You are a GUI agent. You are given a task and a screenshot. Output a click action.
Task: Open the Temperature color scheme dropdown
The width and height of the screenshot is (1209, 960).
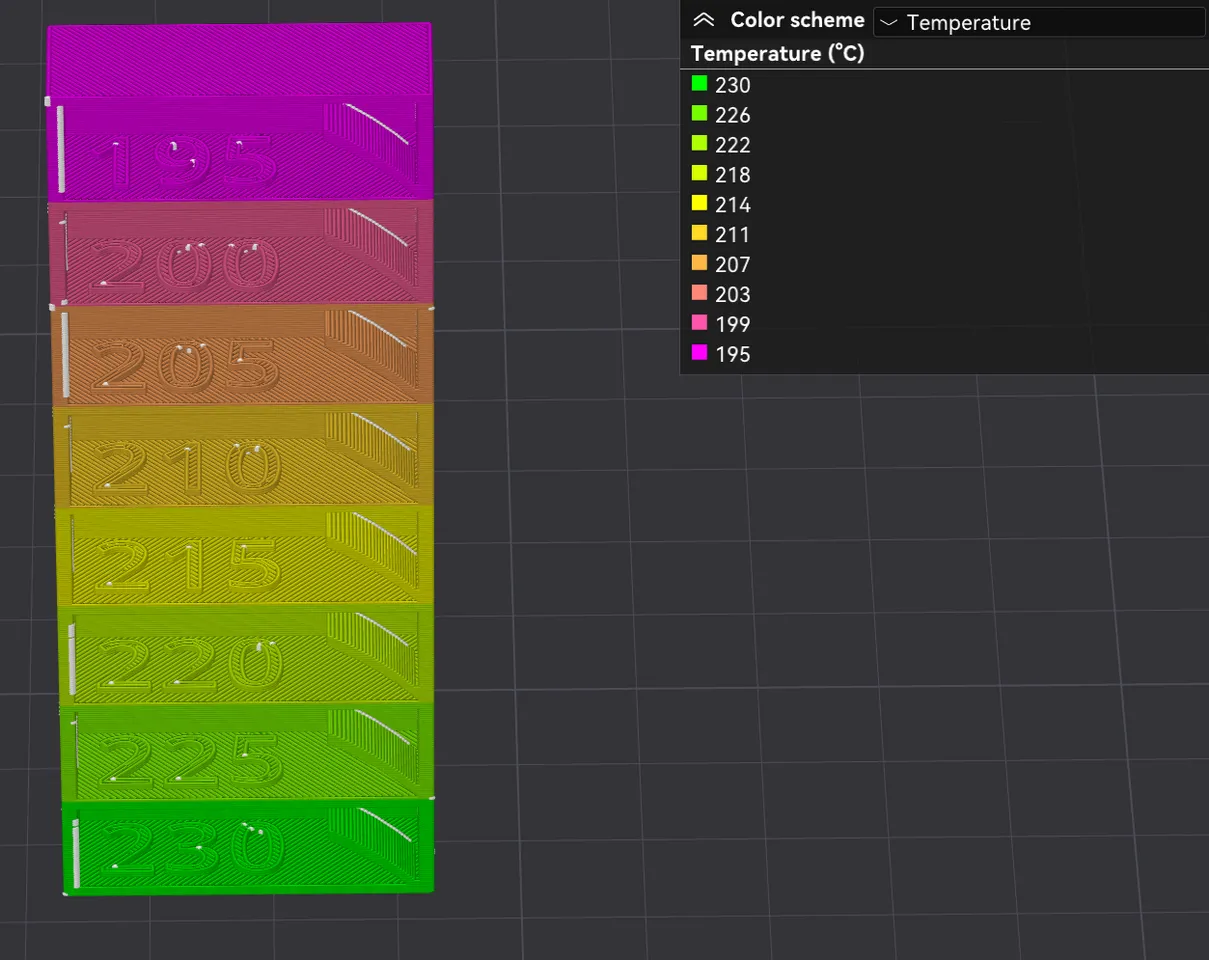[1038, 22]
